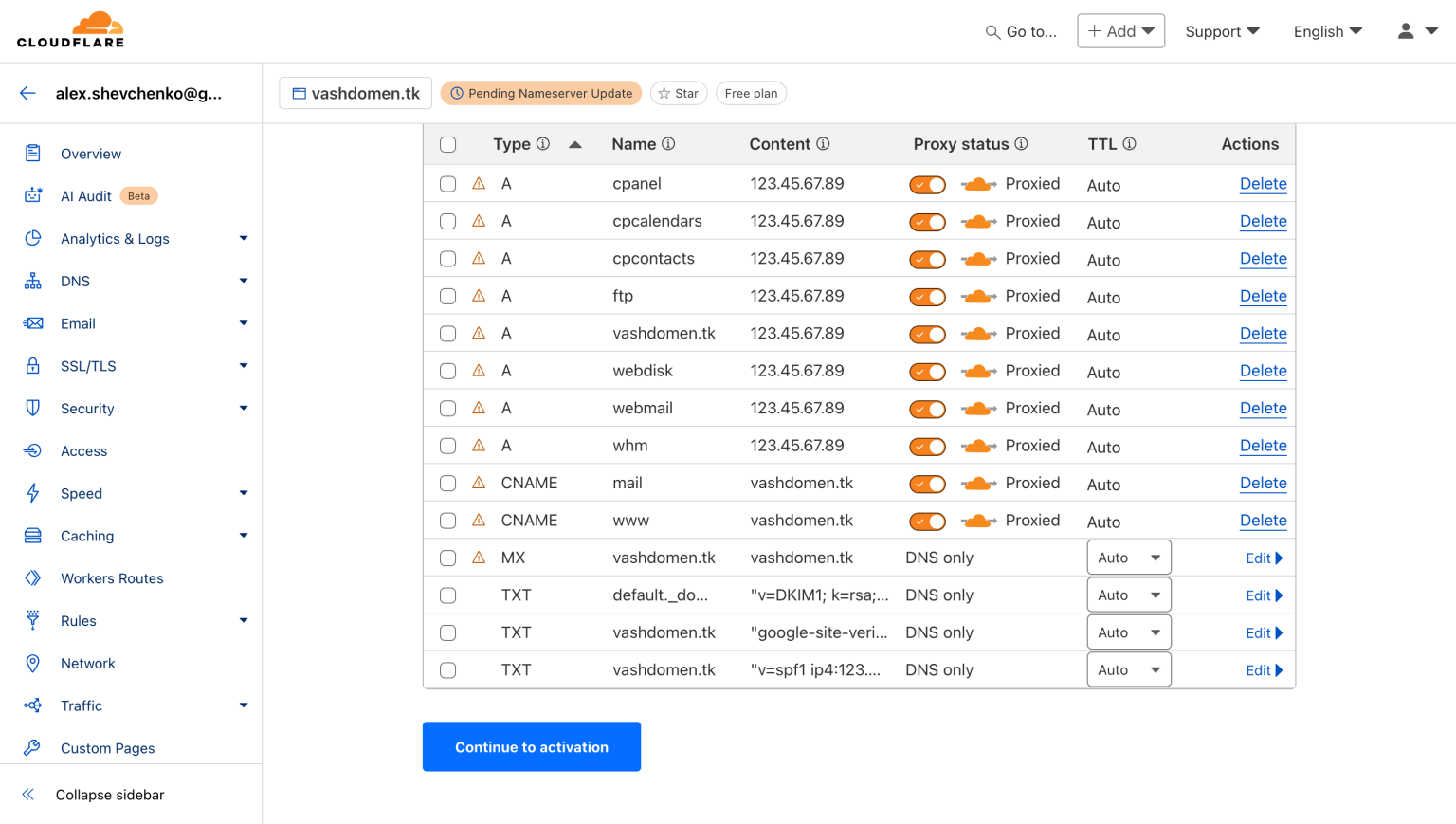Disable the proxy toggle for the ftp record

click(x=927, y=296)
